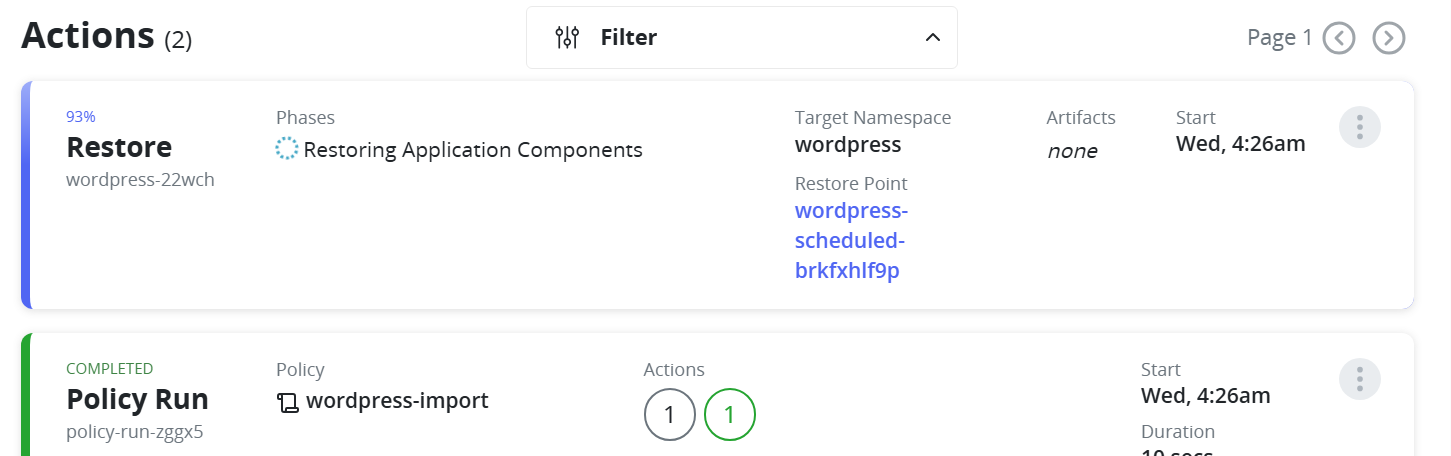The height and width of the screenshot is (456, 1451).
Task: Click the 93% progress indicator on Restore
Action: coord(81,116)
